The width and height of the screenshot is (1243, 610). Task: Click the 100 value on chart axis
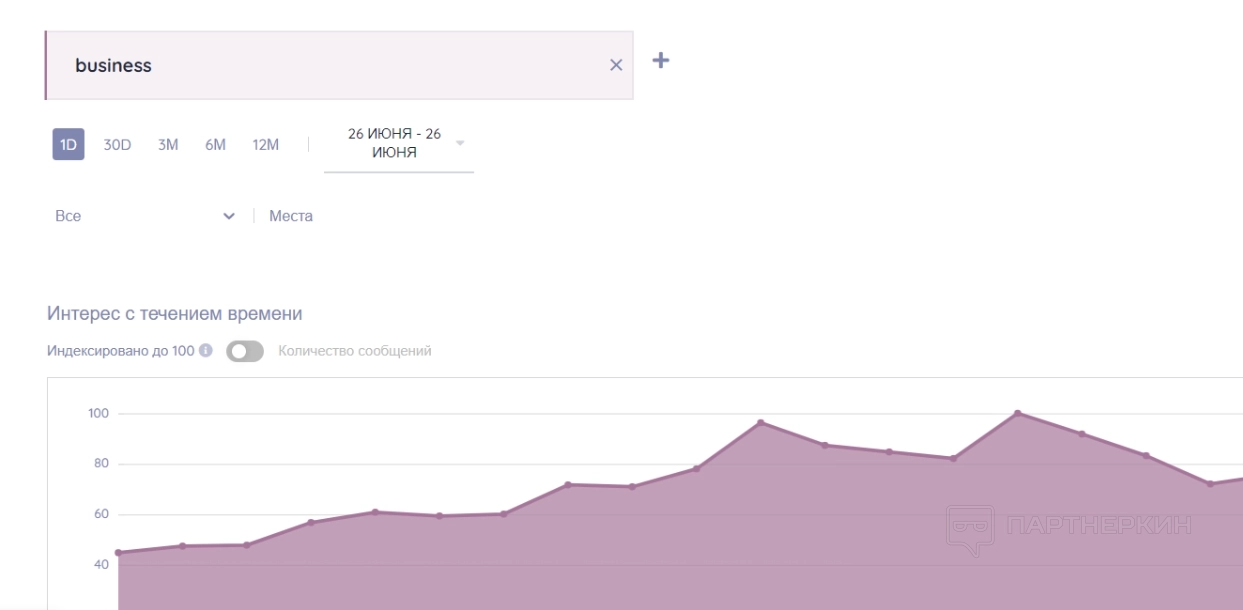click(x=98, y=414)
